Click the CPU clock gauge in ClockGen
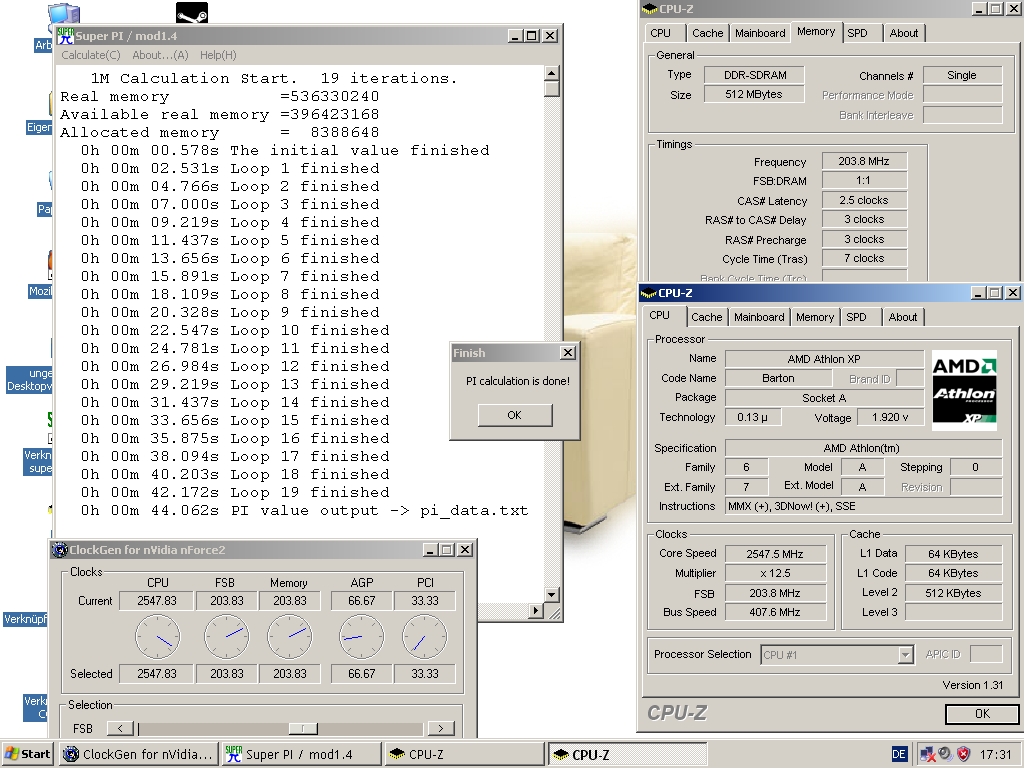The height and width of the screenshot is (768, 1024). (157, 637)
